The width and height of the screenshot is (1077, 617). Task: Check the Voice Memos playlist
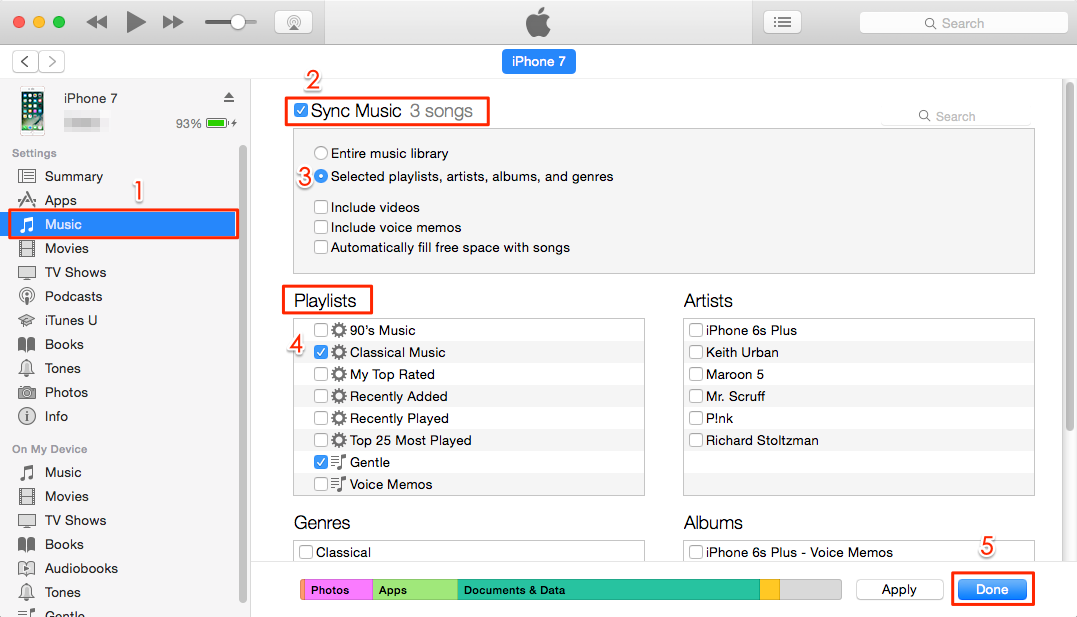(x=321, y=484)
